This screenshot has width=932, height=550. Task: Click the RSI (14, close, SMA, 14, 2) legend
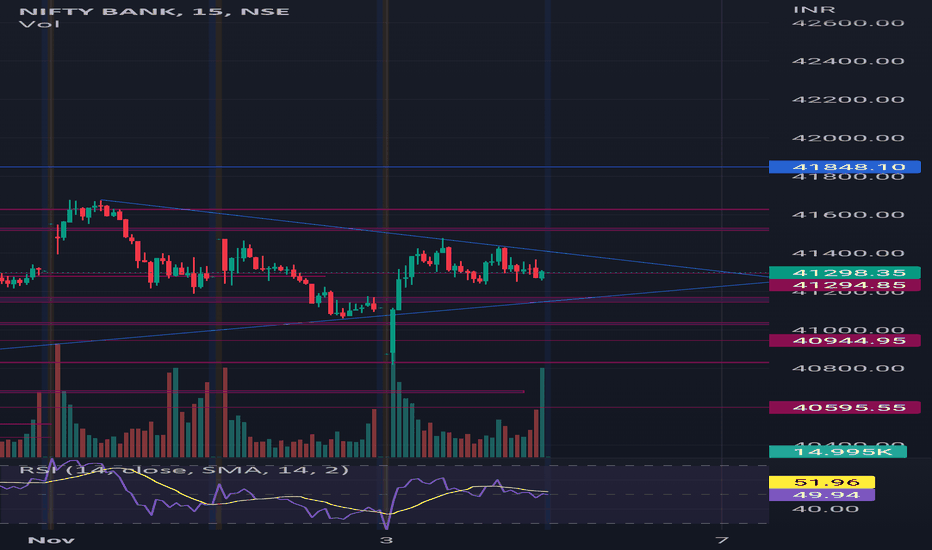tap(184, 470)
